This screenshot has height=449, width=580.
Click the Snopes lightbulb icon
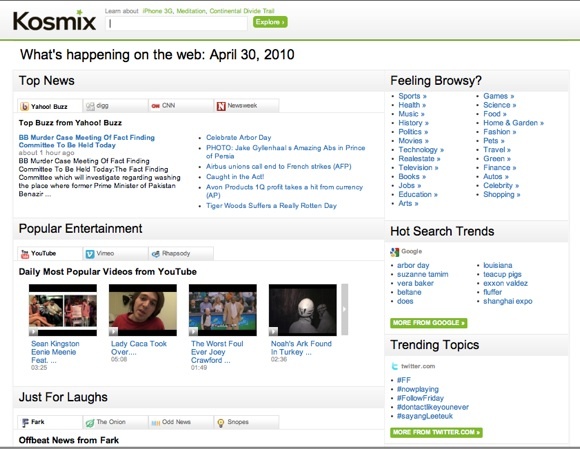221,423
